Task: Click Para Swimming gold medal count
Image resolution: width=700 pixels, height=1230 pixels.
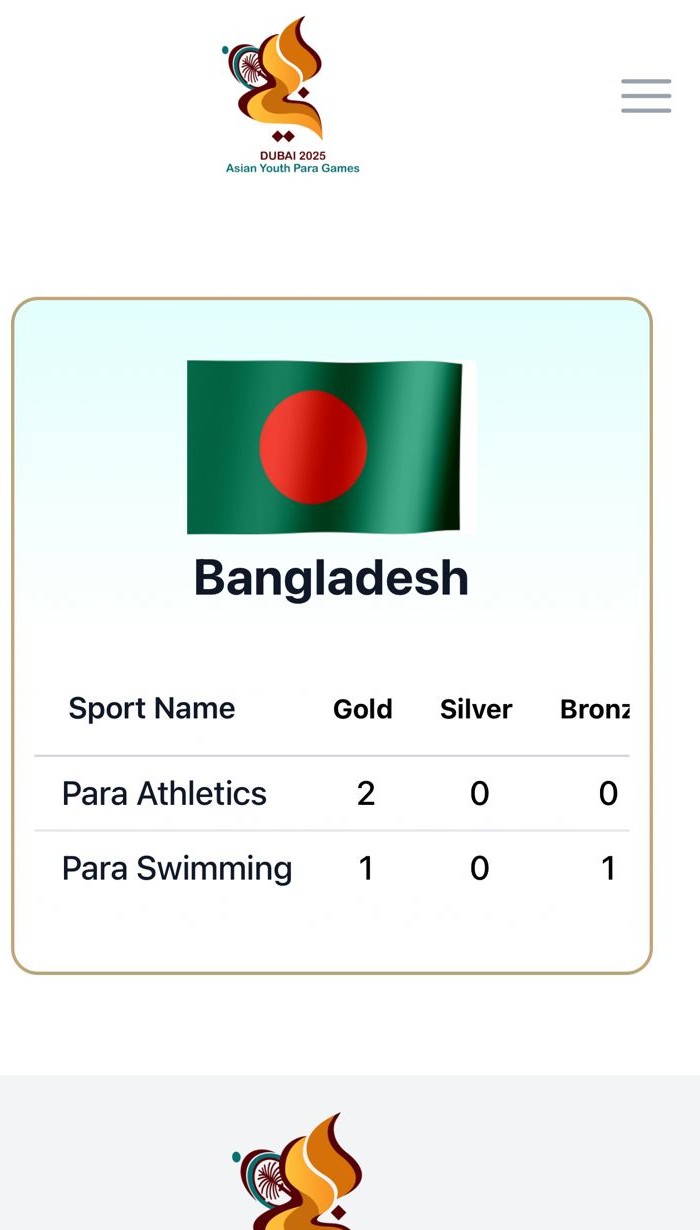Action: (366, 868)
